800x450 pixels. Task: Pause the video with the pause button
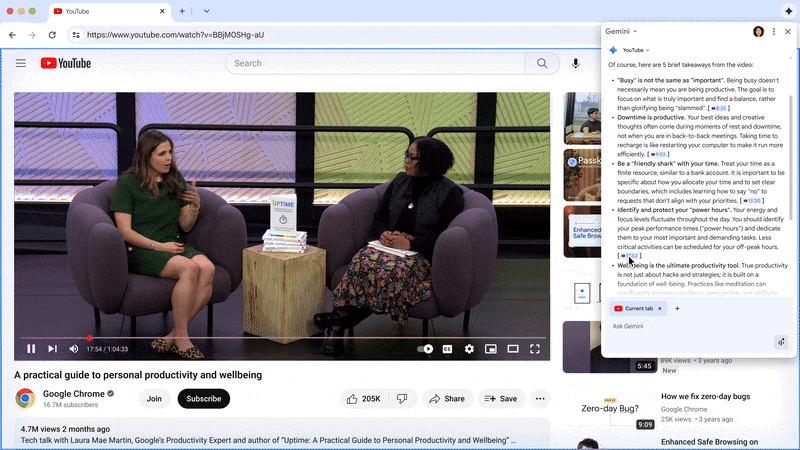(x=31, y=349)
